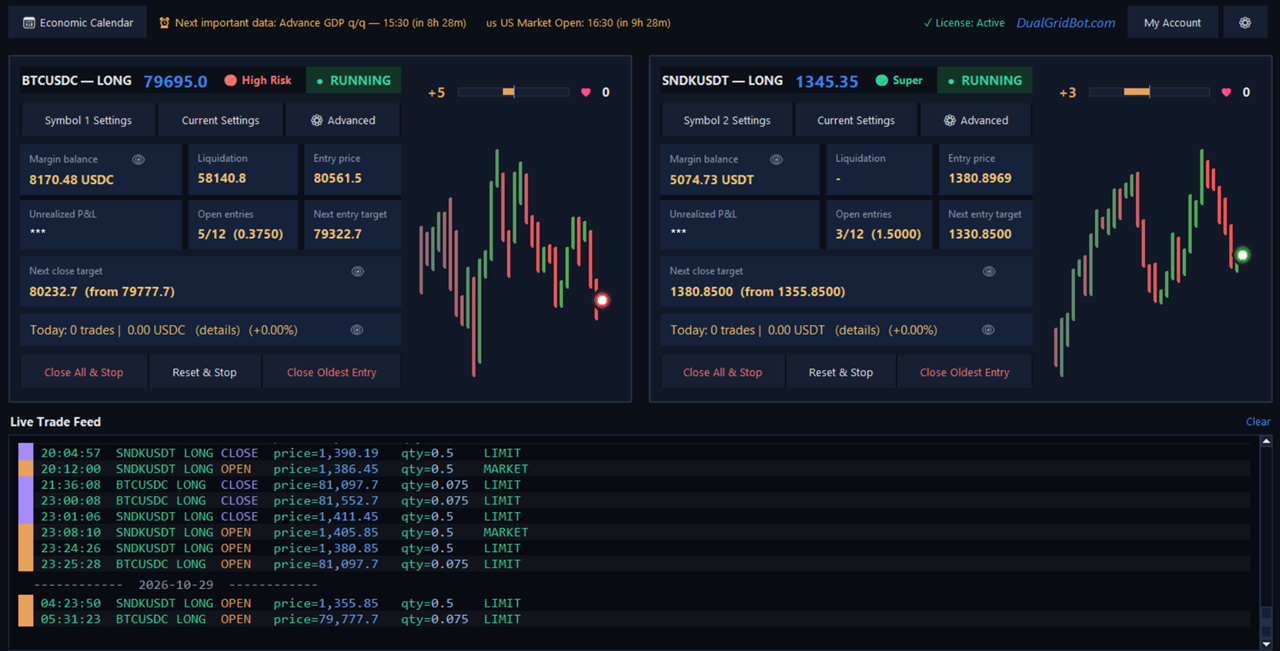
Task: Click the BTCUSDC +5 level slider bar
Action: (x=514, y=92)
